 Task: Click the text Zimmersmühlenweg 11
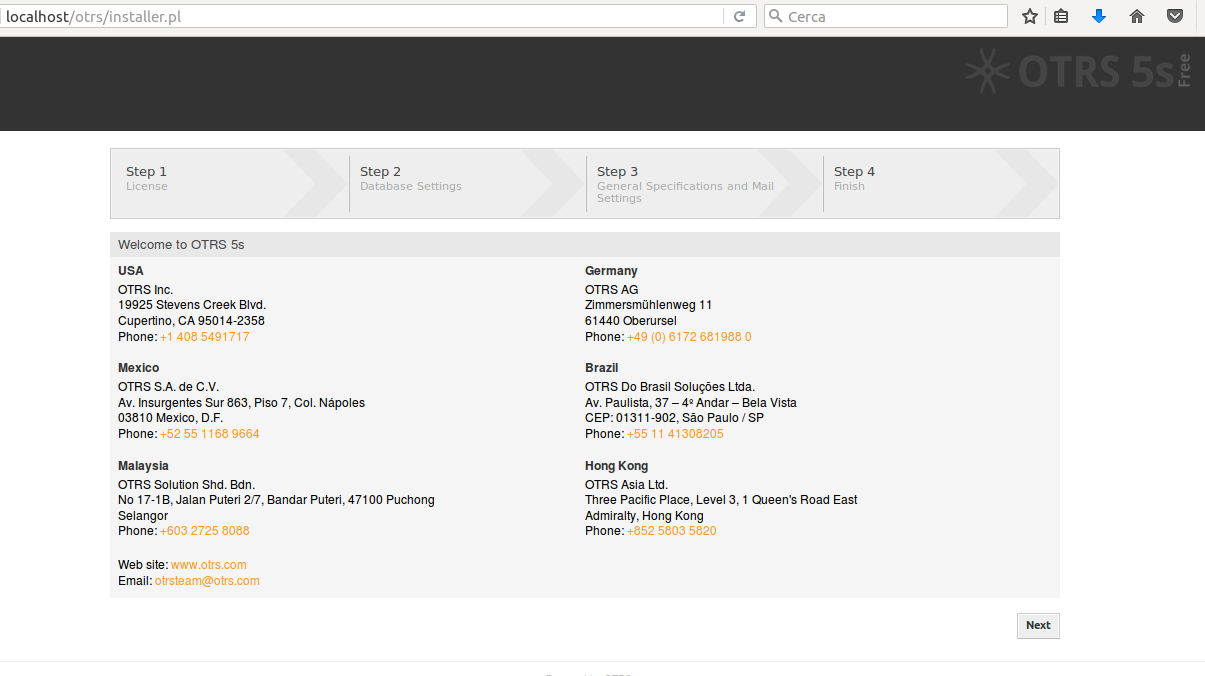click(x=649, y=305)
